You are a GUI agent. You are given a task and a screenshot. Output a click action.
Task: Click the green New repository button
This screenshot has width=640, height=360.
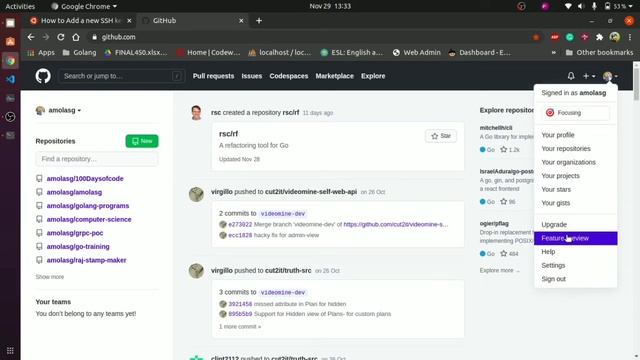pos(142,141)
